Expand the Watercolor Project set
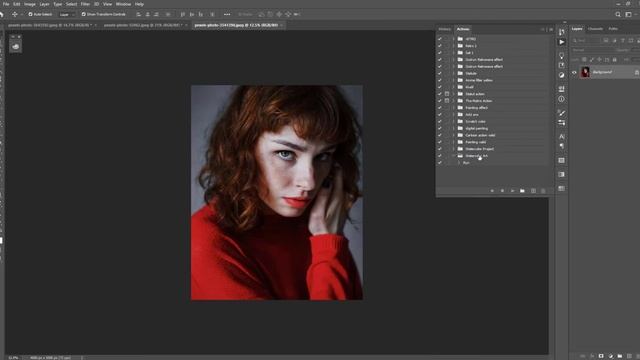This screenshot has height=360, width=640. pos(453,149)
